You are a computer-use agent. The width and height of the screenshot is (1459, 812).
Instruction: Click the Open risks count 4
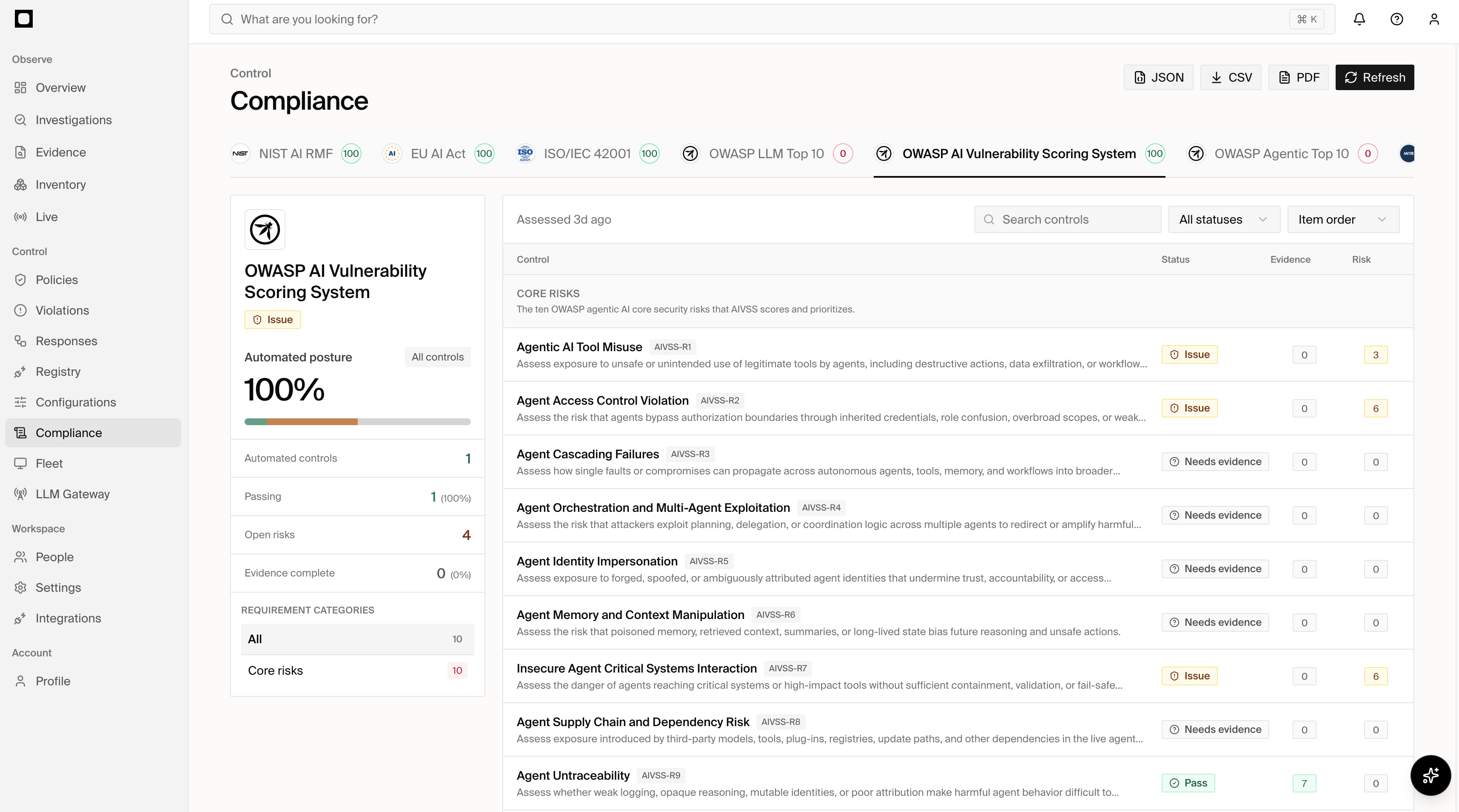[x=466, y=534]
